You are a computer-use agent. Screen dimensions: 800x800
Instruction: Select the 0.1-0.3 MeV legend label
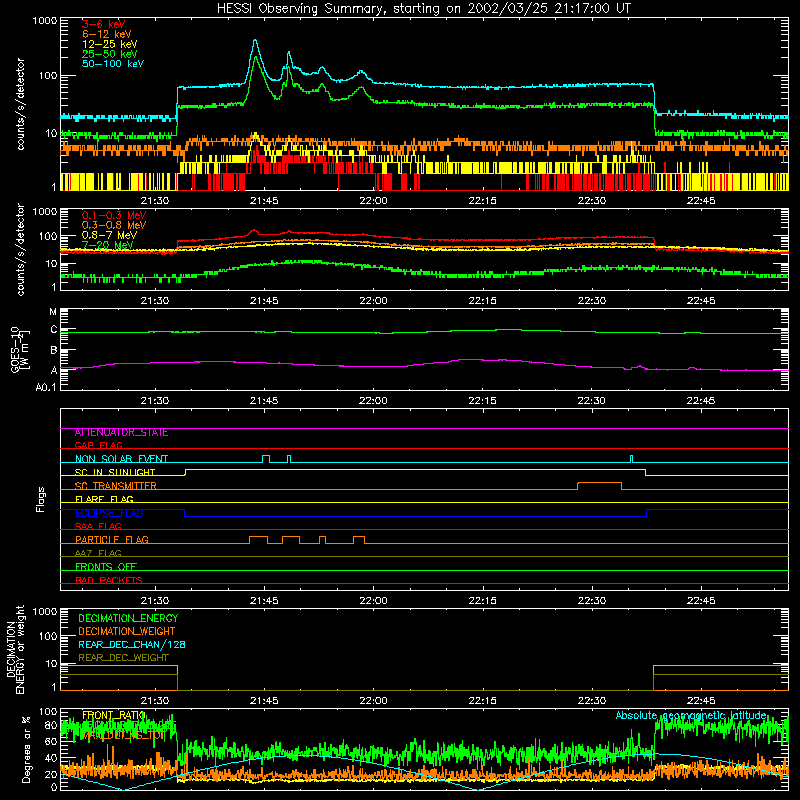coord(114,216)
